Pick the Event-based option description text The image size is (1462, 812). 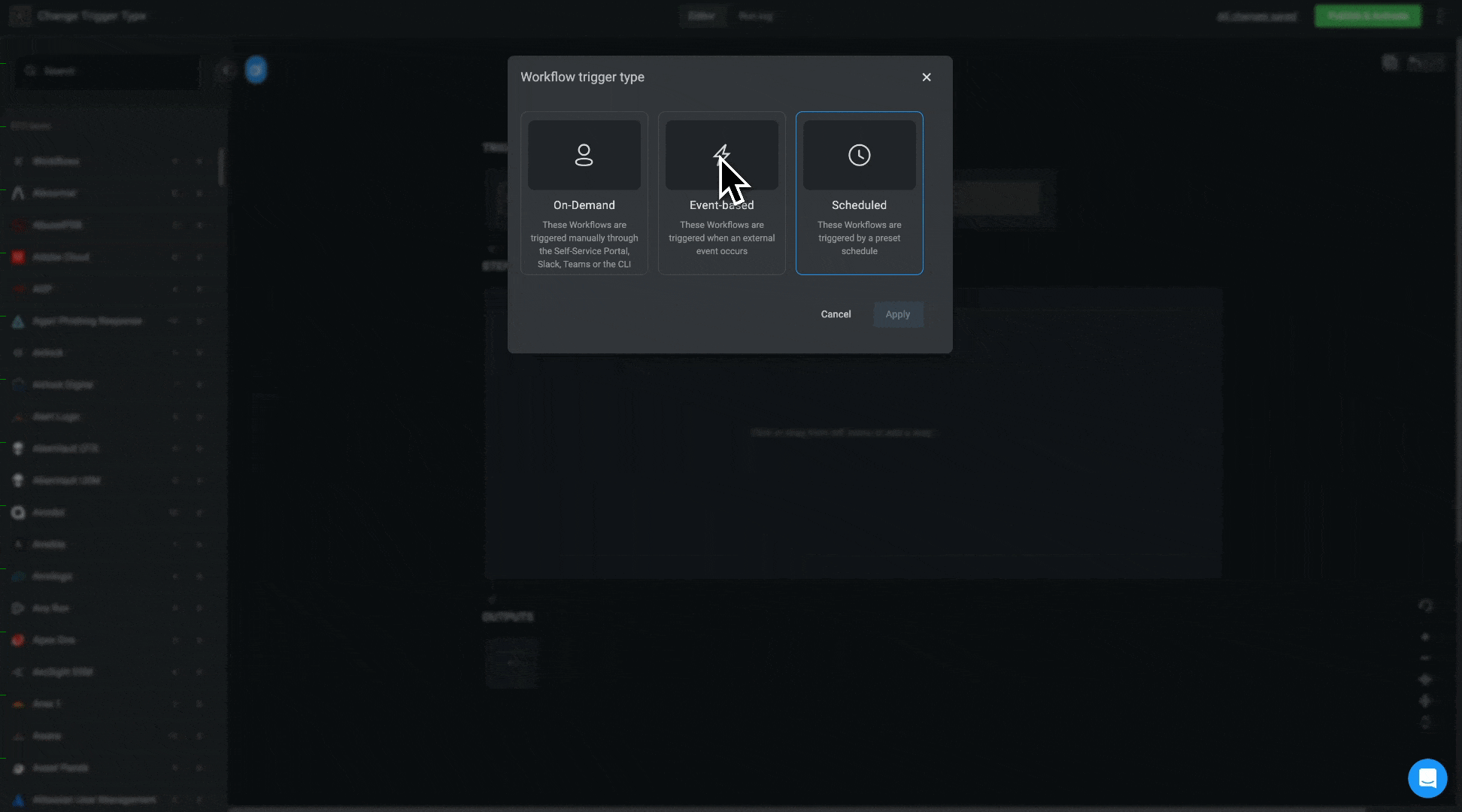(x=721, y=238)
